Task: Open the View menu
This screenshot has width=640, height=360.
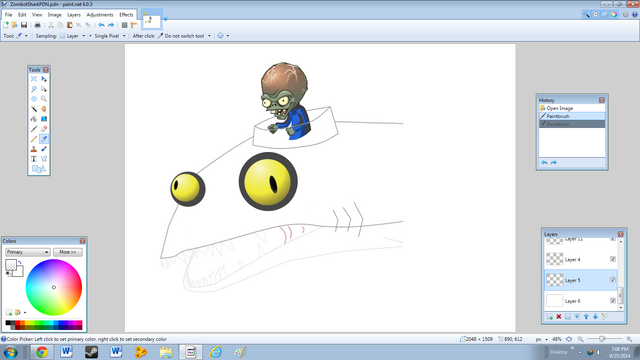Action: click(x=37, y=15)
